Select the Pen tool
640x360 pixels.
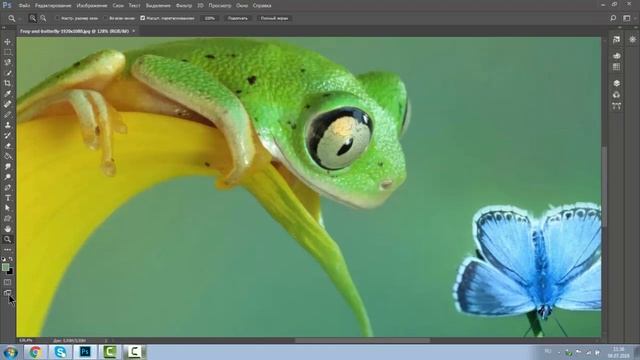(x=7, y=187)
